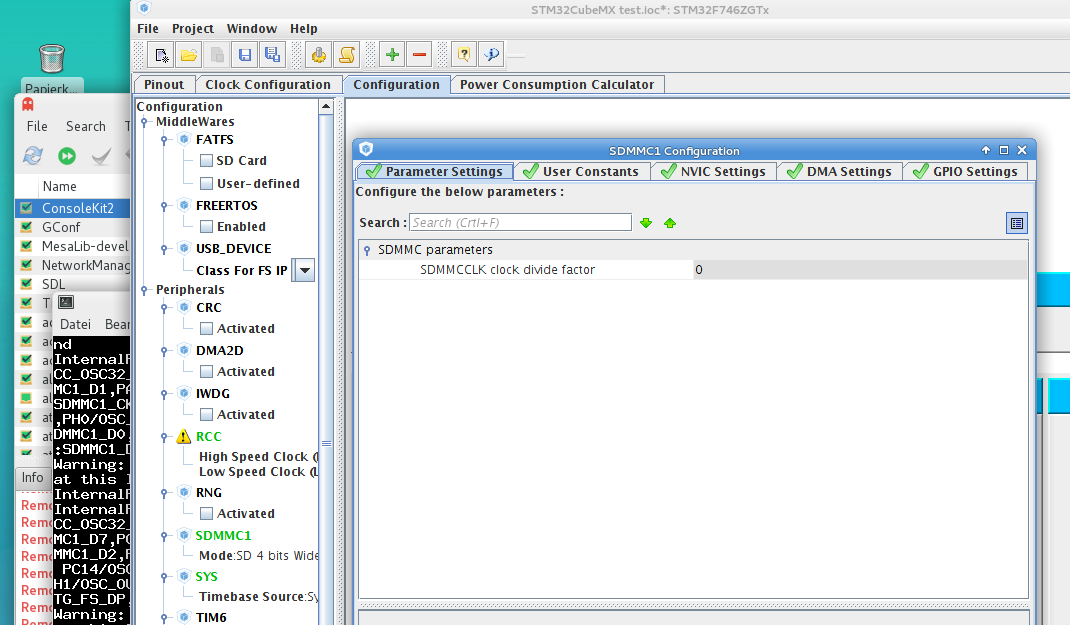The width and height of the screenshot is (1070, 625).
Task: Find previous with green up arrow
Action: coord(669,222)
